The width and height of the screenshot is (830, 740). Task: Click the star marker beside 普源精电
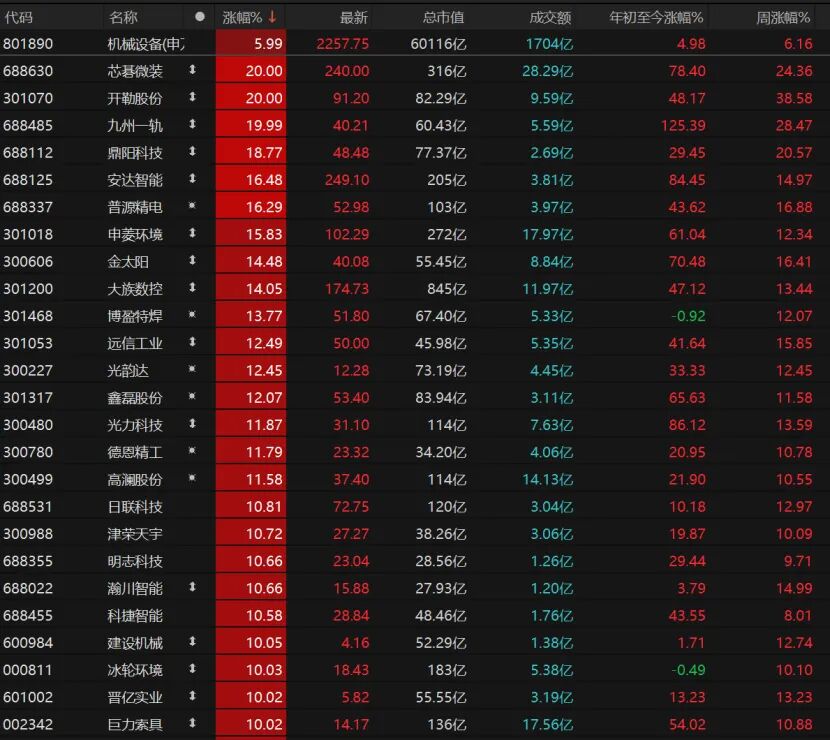click(192, 205)
